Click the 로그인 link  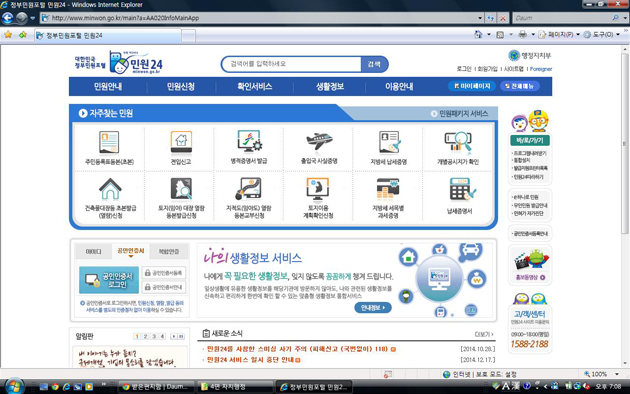[x=464, y=69]
